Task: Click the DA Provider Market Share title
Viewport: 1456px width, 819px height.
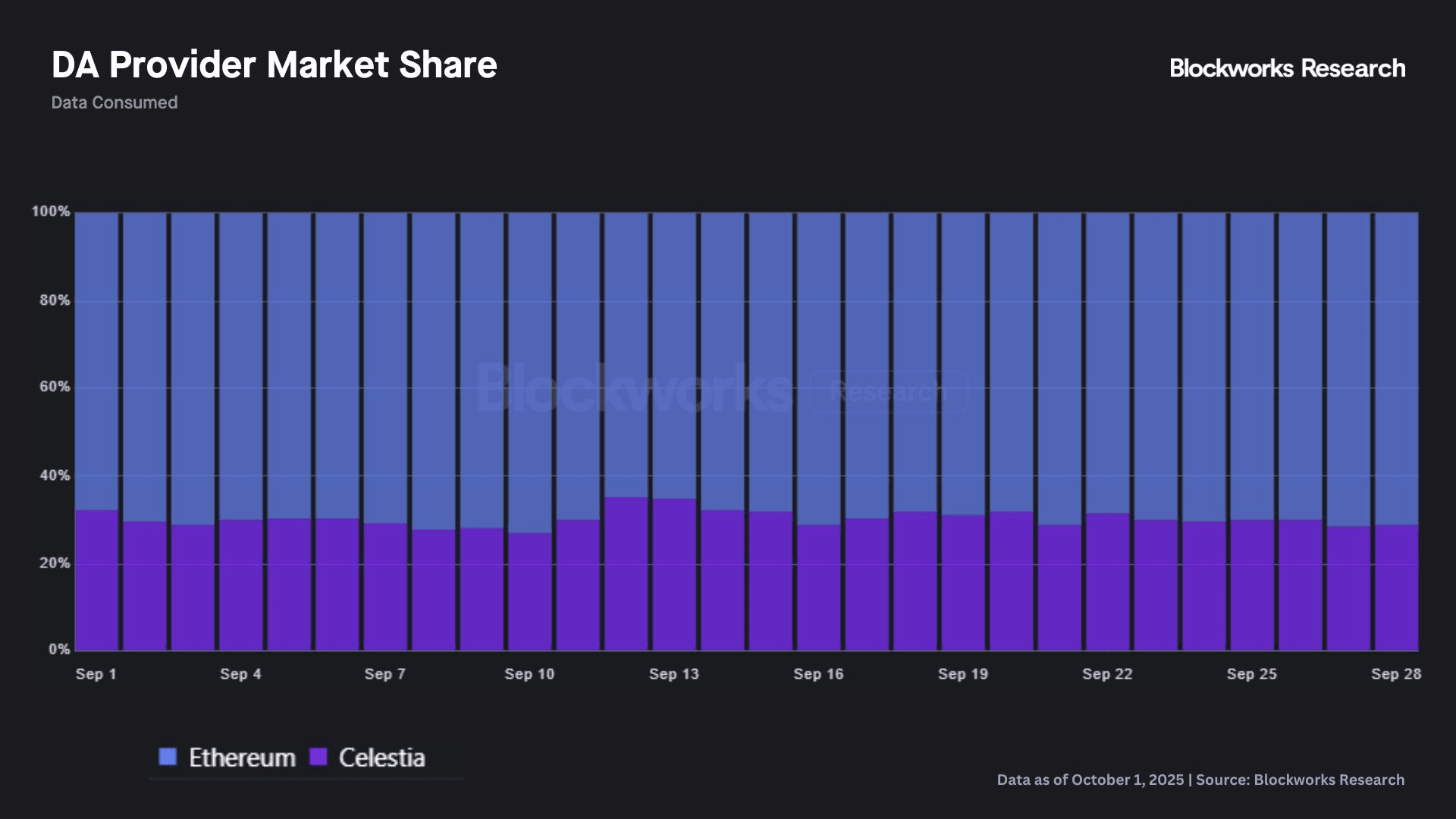Action: tap(274, 65)
